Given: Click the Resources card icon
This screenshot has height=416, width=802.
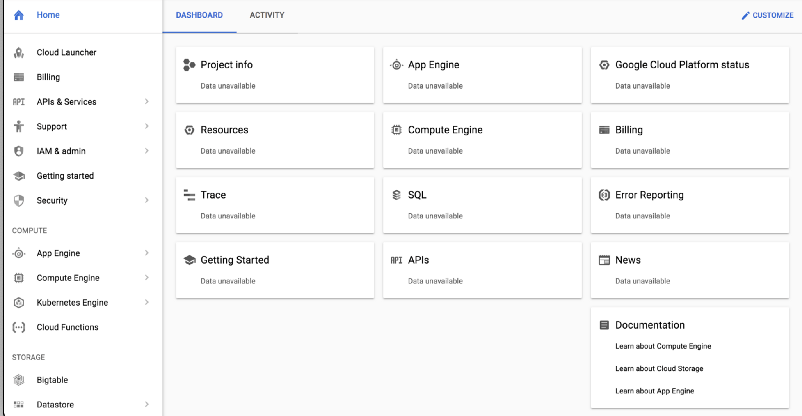Looking at the screenshot, I should click(189, 130).
